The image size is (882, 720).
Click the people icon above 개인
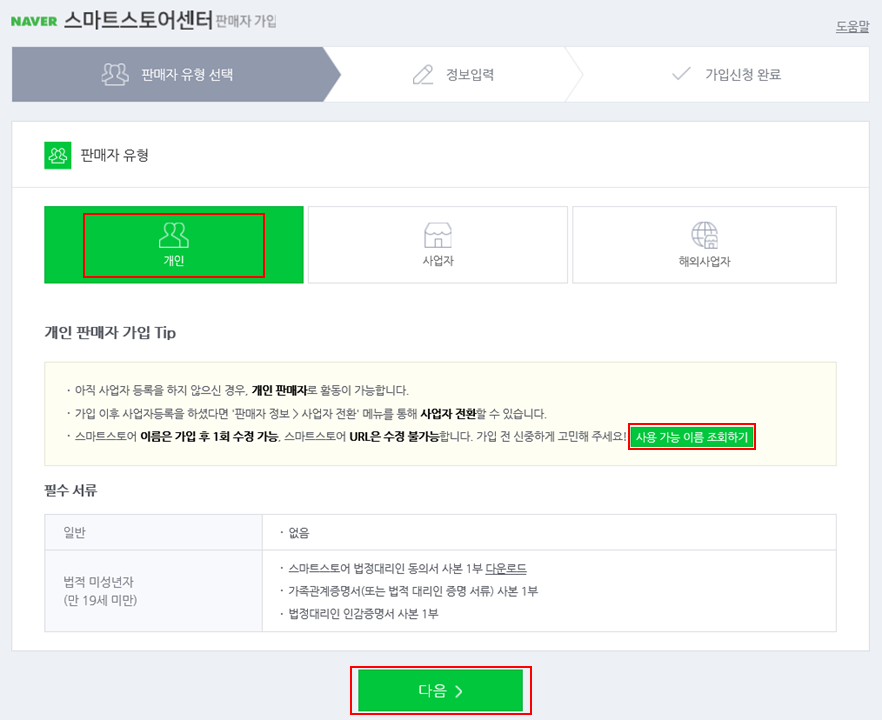click(x=174, y=235)
